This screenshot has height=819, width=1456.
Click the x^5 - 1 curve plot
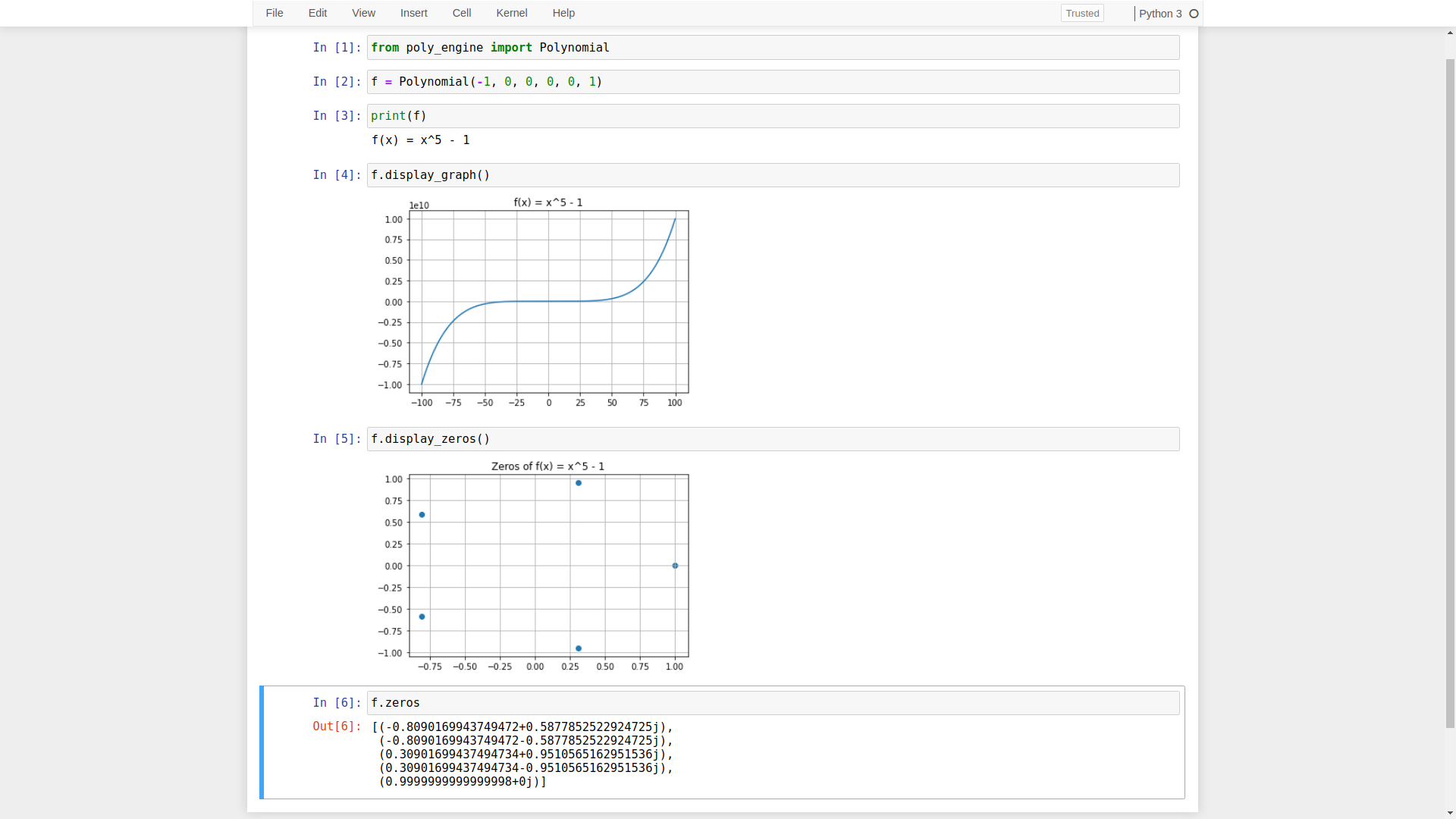coord(548,302)
